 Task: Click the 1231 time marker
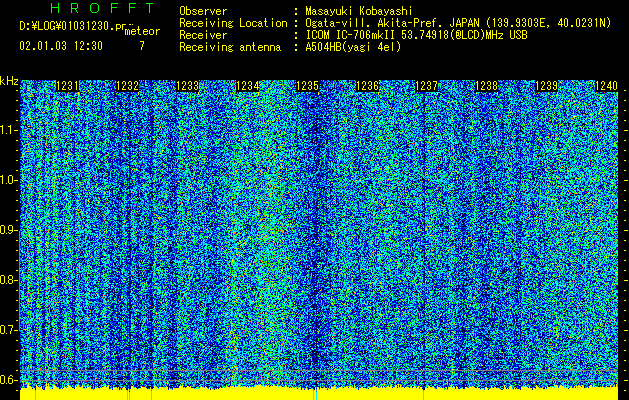(x=67, y=86)
